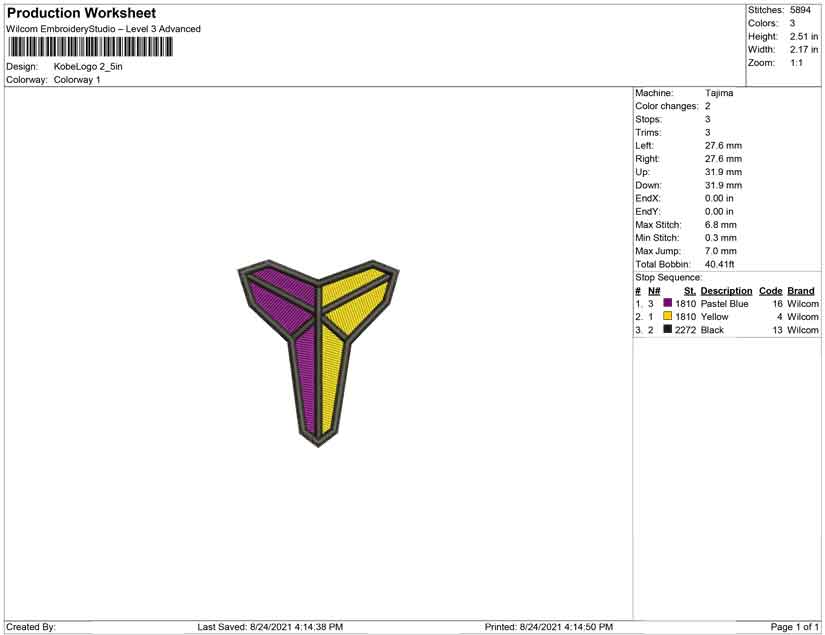The image size is (825, 635).
Task: Click the N# column header
Action: click(x=654, y=291)
